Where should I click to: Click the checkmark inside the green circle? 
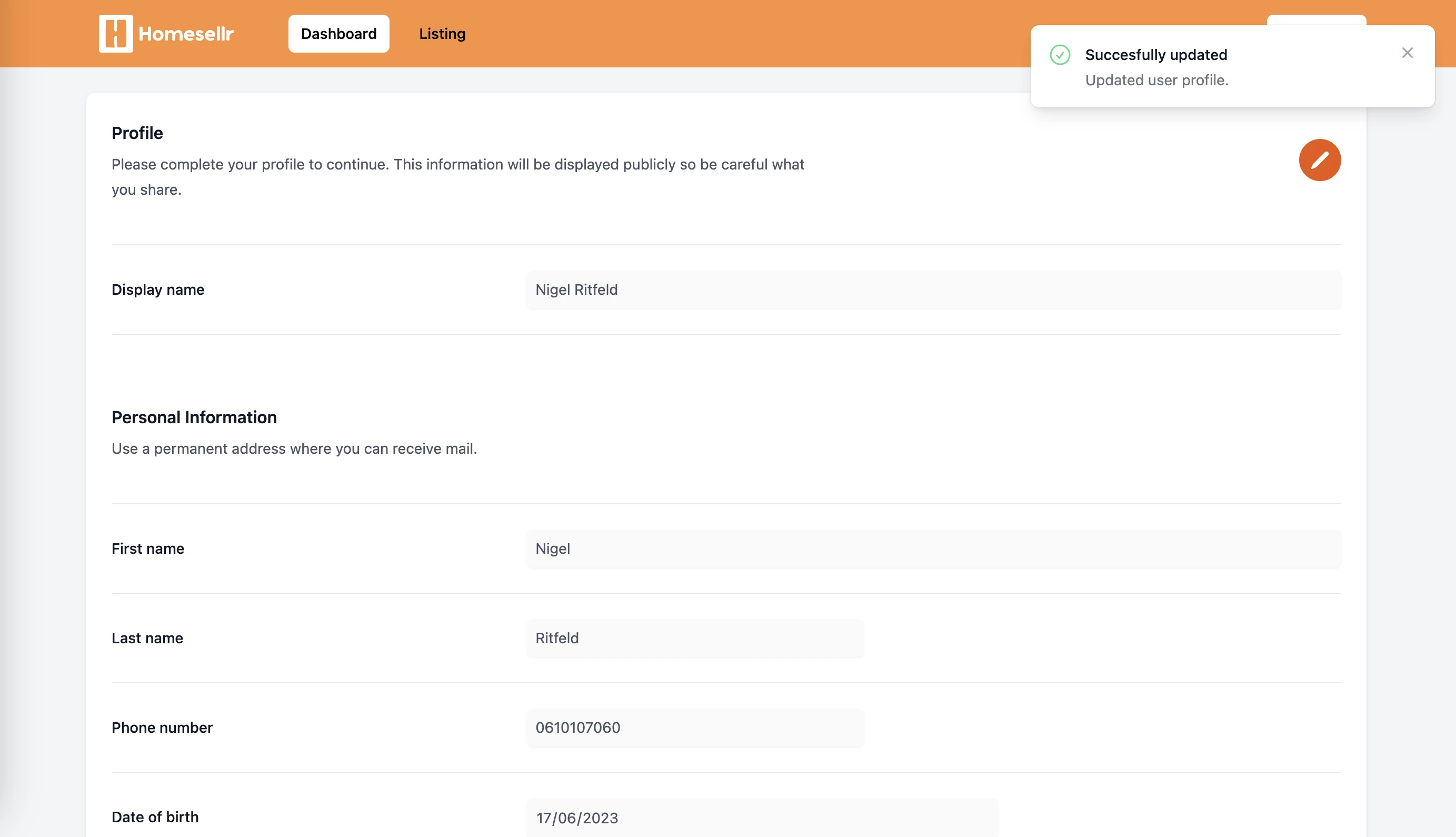click(x=1061, y=55)
